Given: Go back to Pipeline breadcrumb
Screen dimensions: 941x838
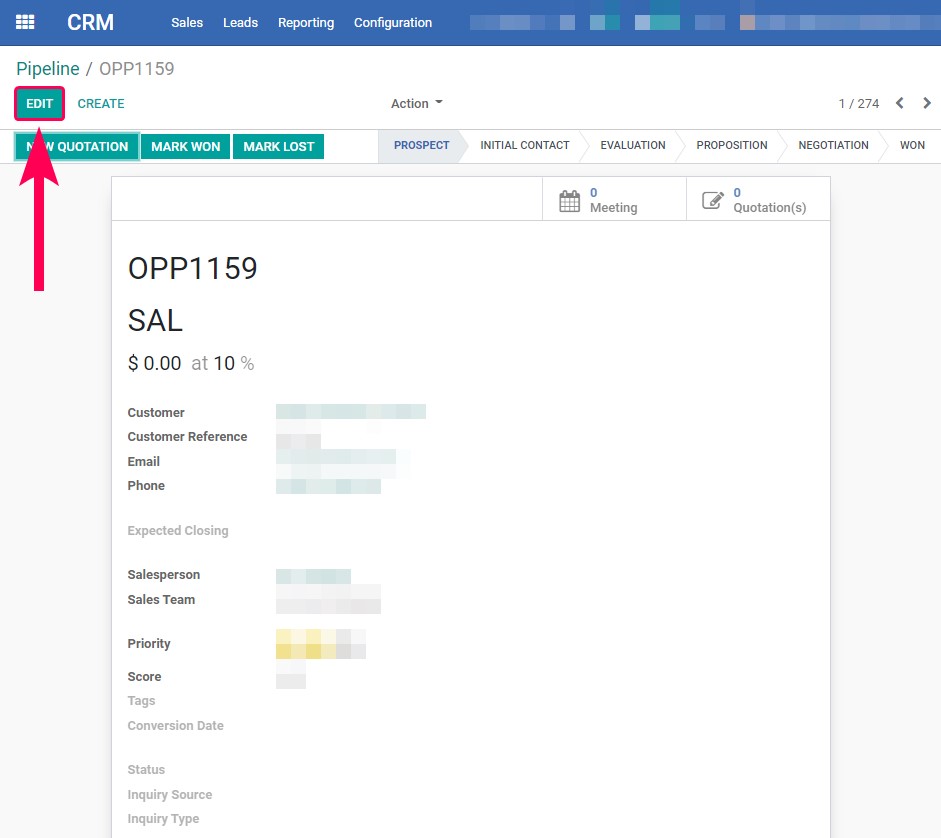Looking at the screenshot, I should coord(47,68).
